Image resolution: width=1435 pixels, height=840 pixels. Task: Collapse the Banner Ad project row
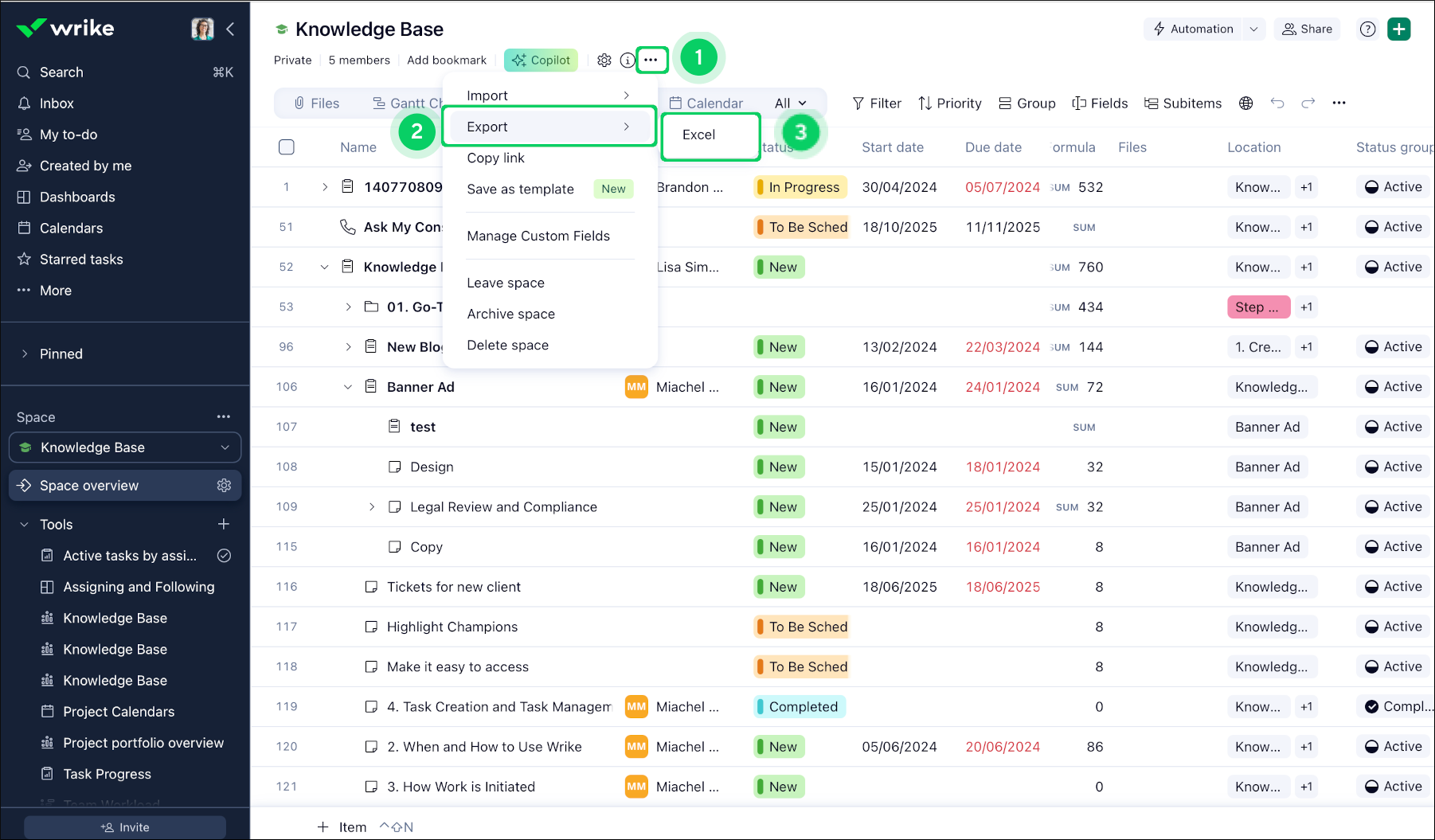(347, 387)
